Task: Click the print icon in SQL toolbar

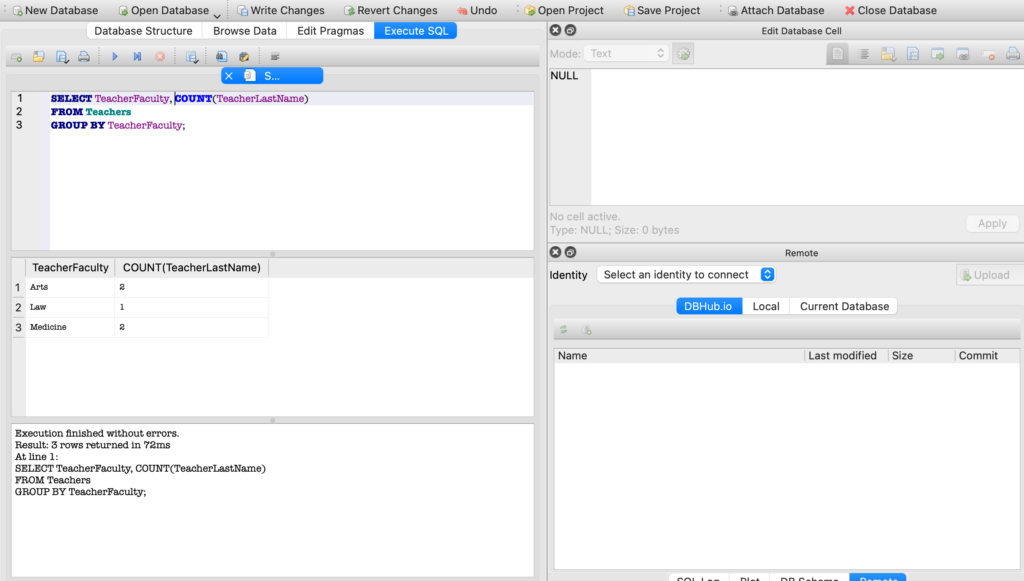Action: tap(84, 57)
